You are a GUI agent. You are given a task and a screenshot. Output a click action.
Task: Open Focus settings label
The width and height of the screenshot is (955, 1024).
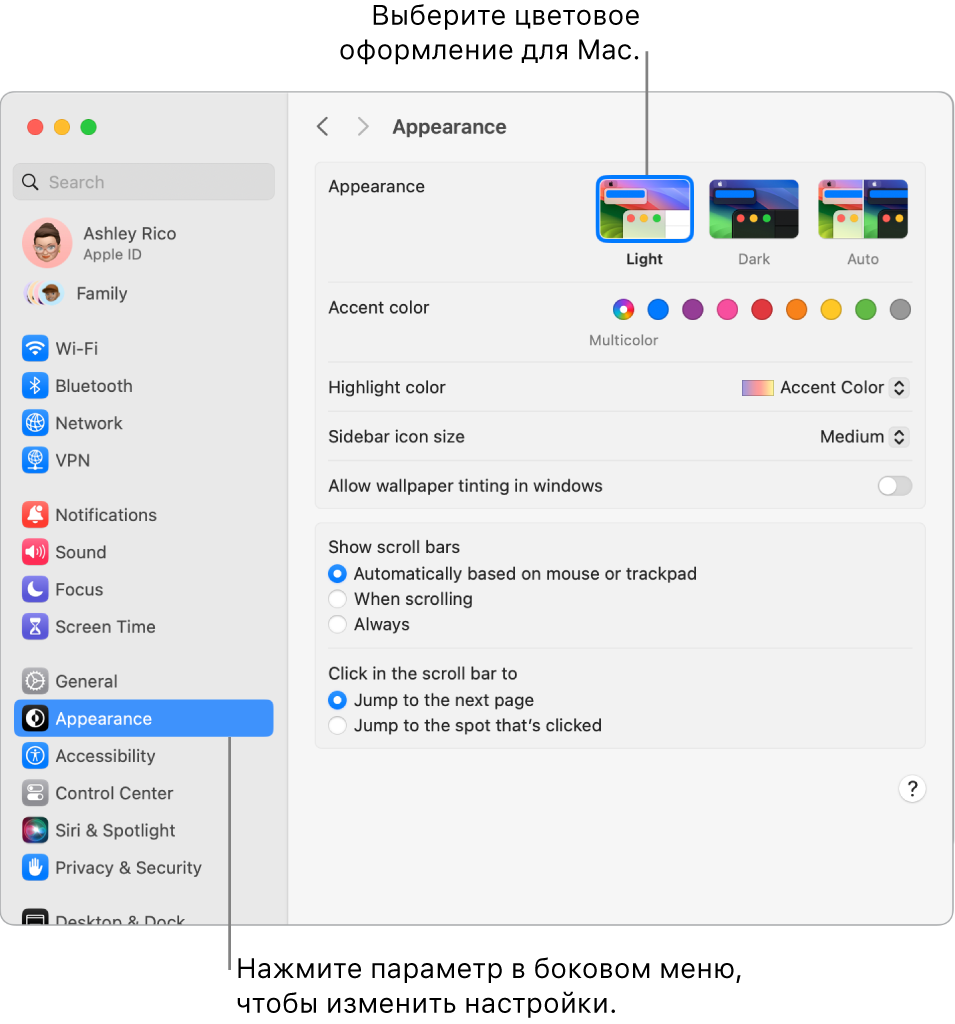tap(79, 590)
